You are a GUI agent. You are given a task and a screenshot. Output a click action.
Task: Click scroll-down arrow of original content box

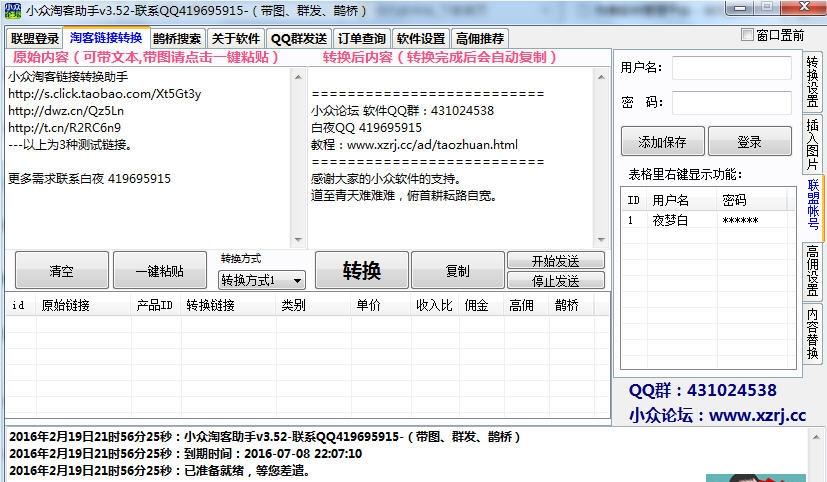coord(298,240)
